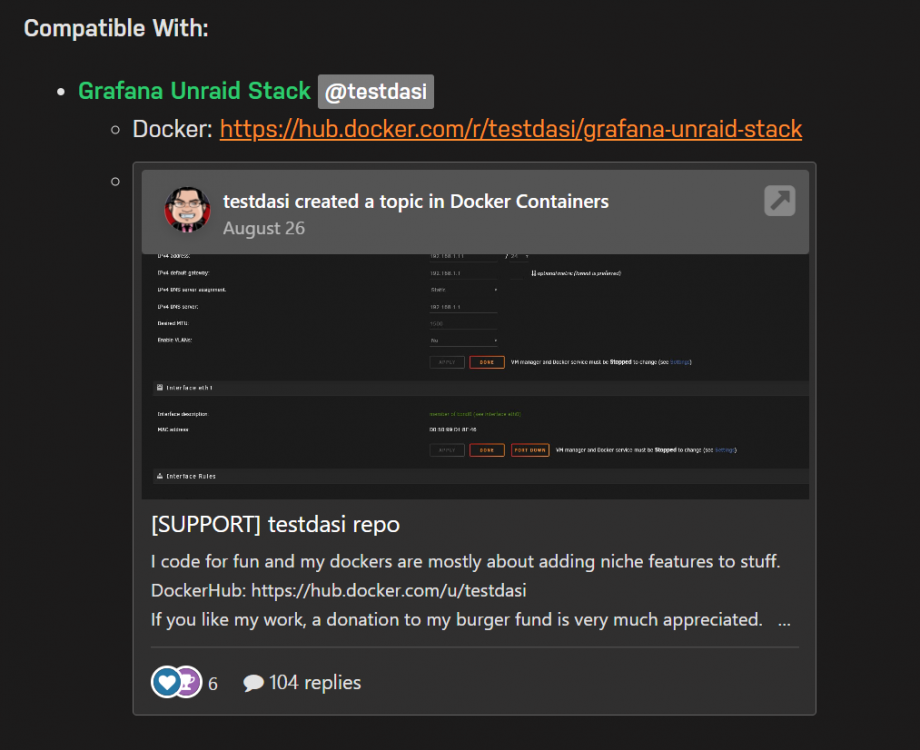Click the 'I code for fun' description line
This screenshot has height=750, width=920.
pos(465,562)
